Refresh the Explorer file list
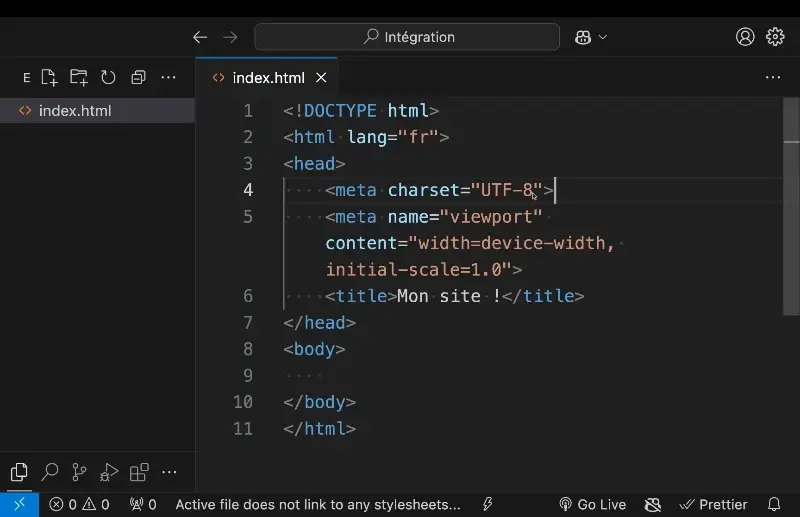 (108, 78)
